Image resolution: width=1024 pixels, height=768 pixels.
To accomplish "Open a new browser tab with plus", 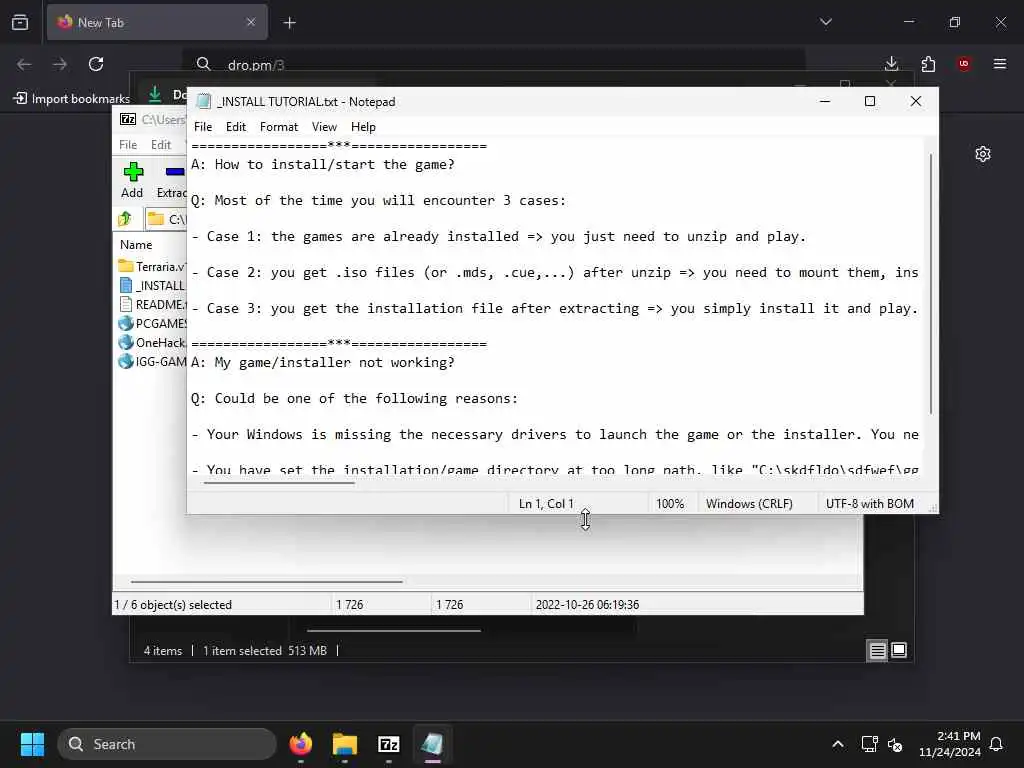I will [x=289, y=23].
